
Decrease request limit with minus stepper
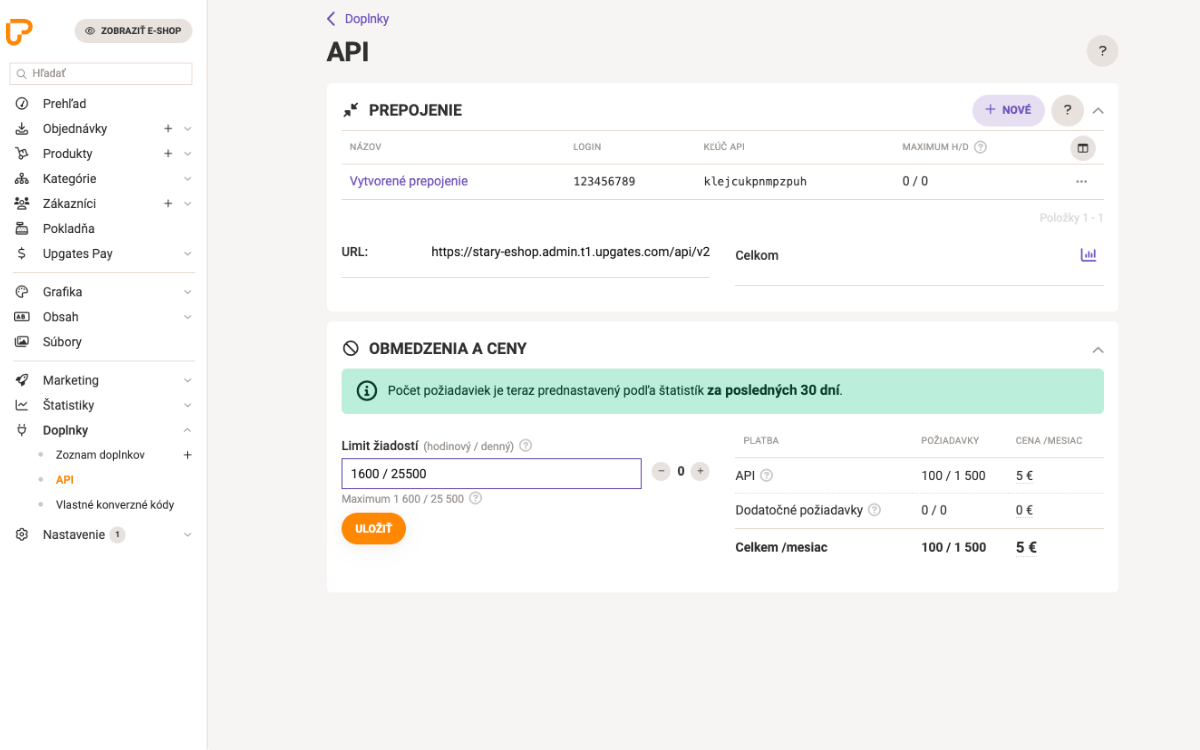(661, 471)
